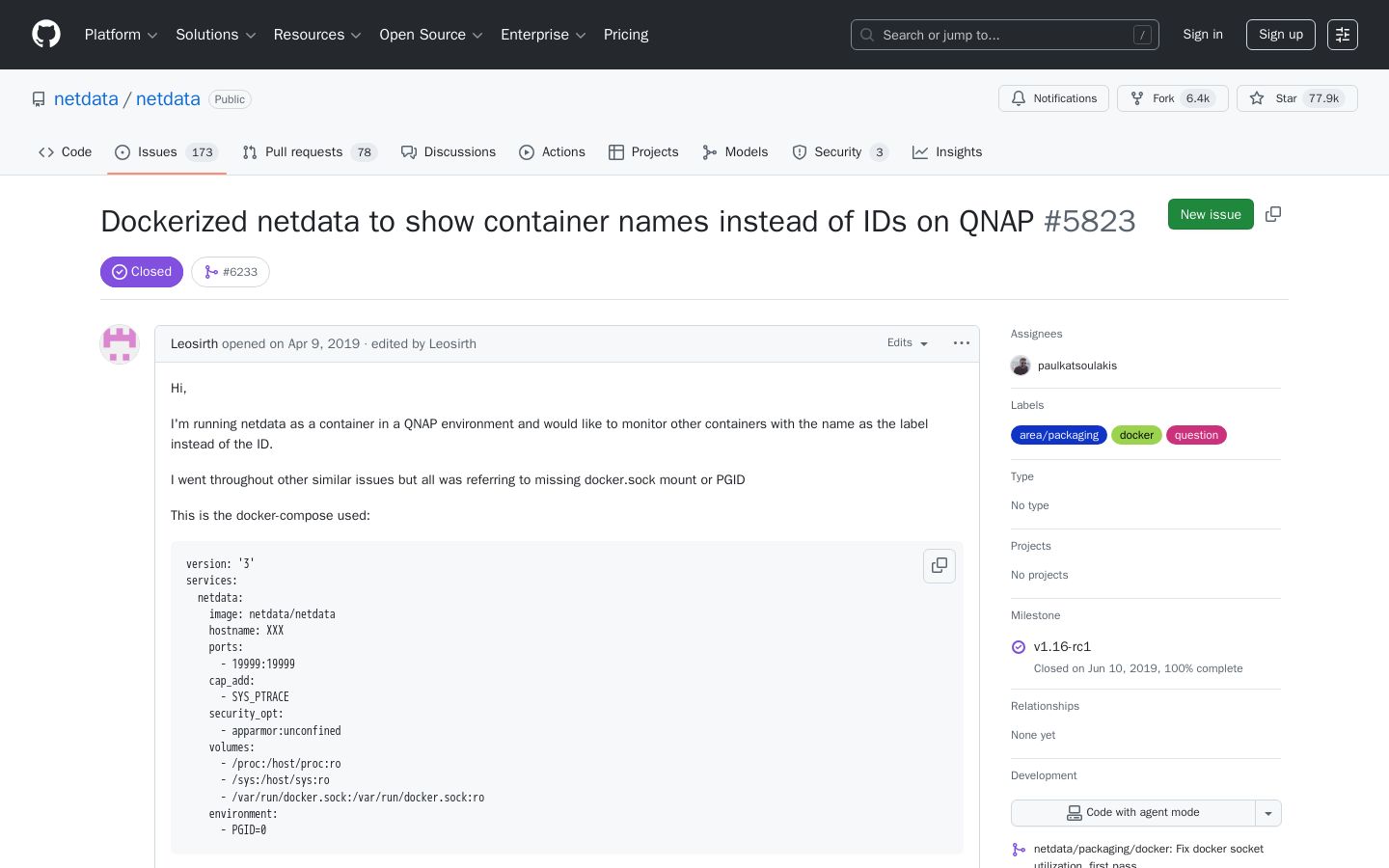The width and height of the screenshot is (1389, 868).
Task: Open the netdata owner profile link
Action: (86, 99)
